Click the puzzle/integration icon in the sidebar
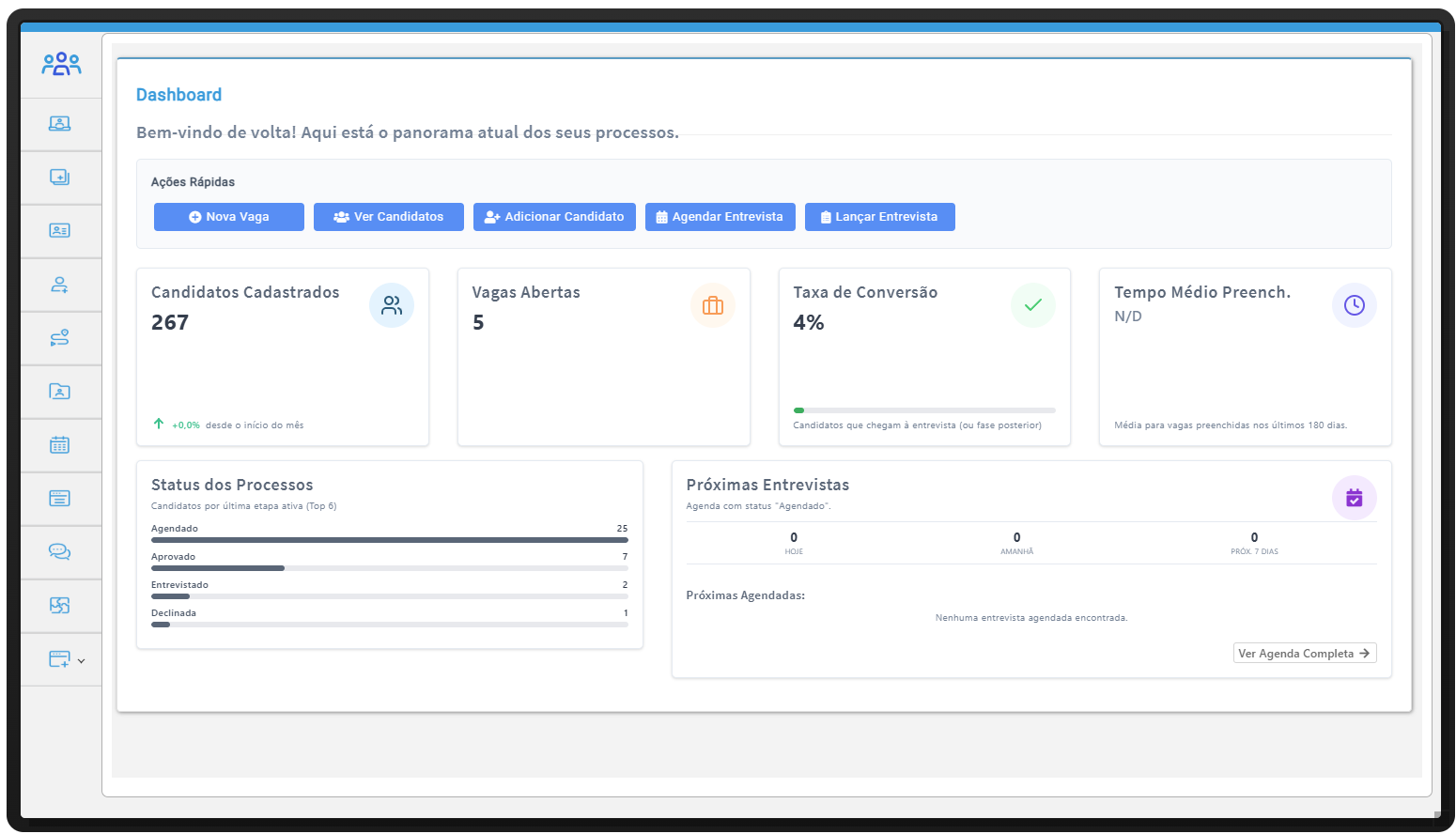 (x=60, y=605)
